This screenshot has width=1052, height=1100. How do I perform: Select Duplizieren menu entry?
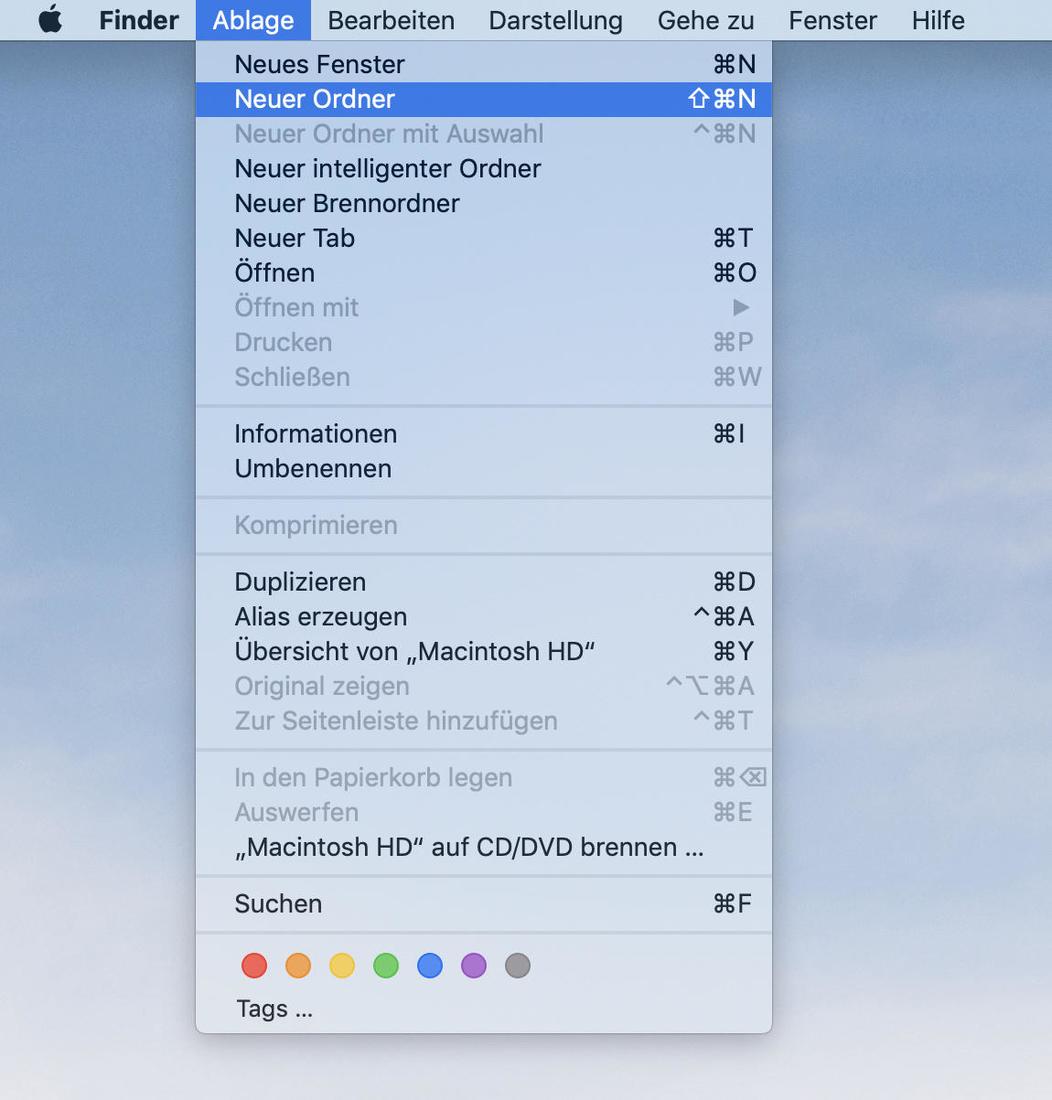coord(484,582)
